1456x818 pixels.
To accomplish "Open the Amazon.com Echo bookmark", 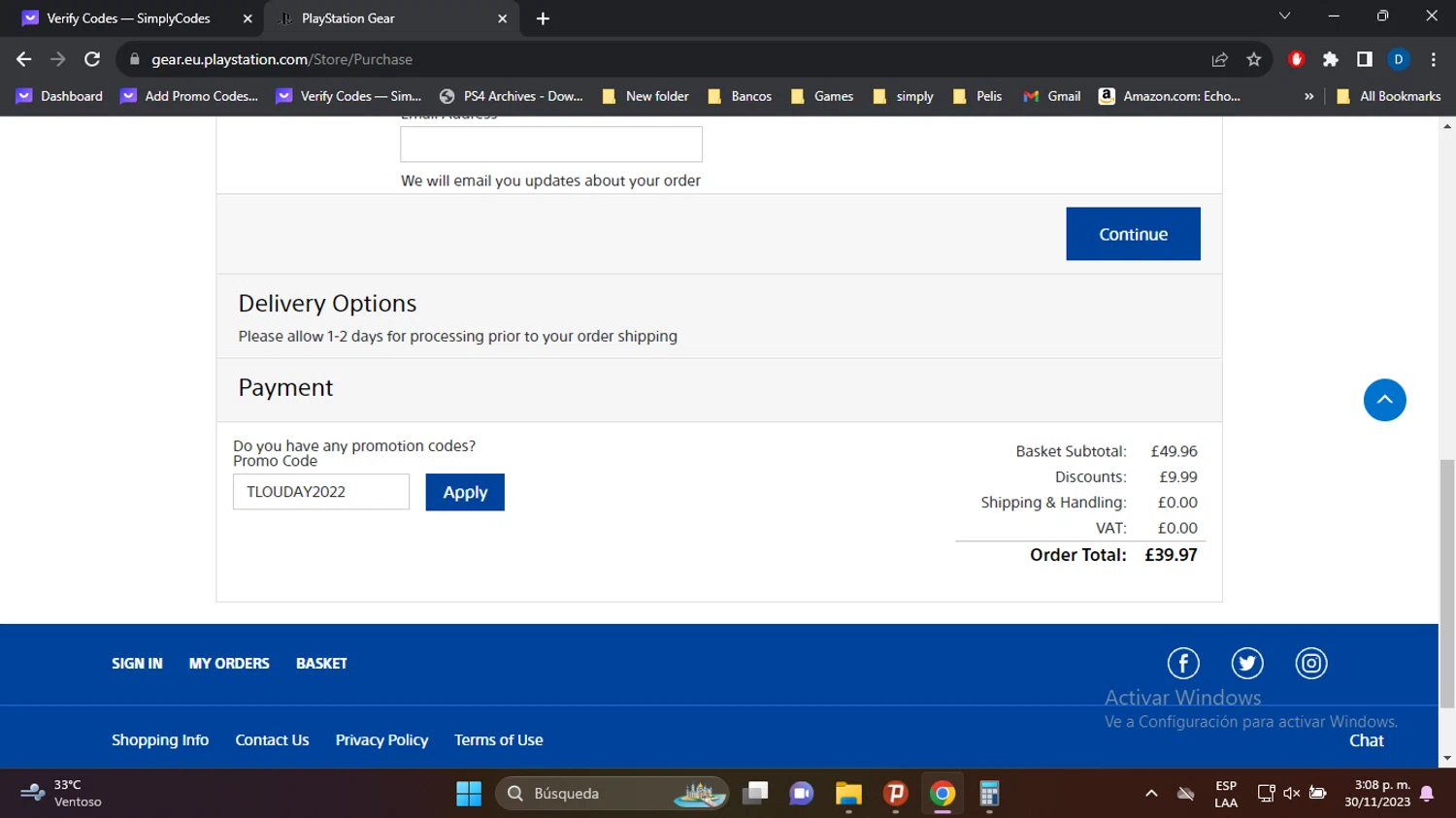I will pyautogui.click(x=1170, y=96).
